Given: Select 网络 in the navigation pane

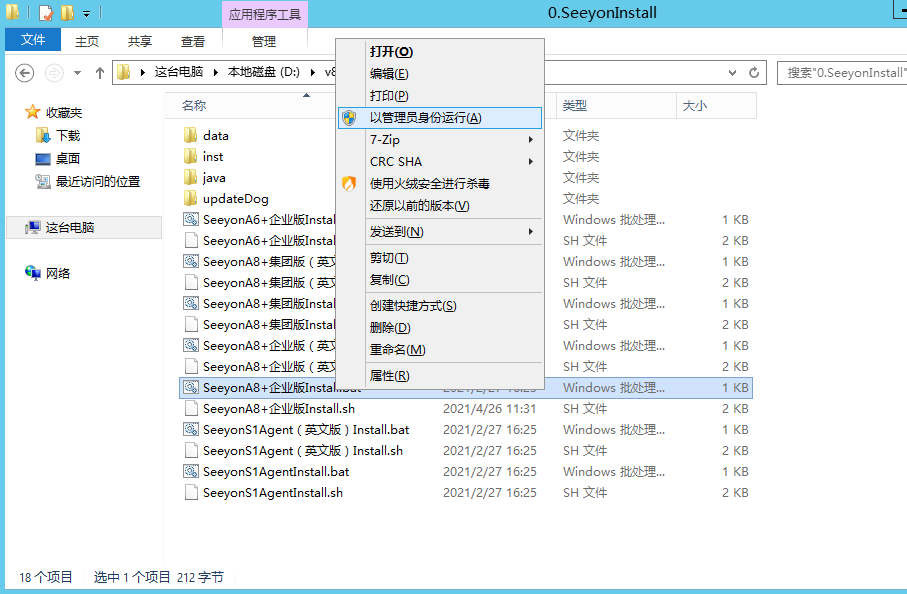Looking at the screenshot, I should (x=58, y=273).
